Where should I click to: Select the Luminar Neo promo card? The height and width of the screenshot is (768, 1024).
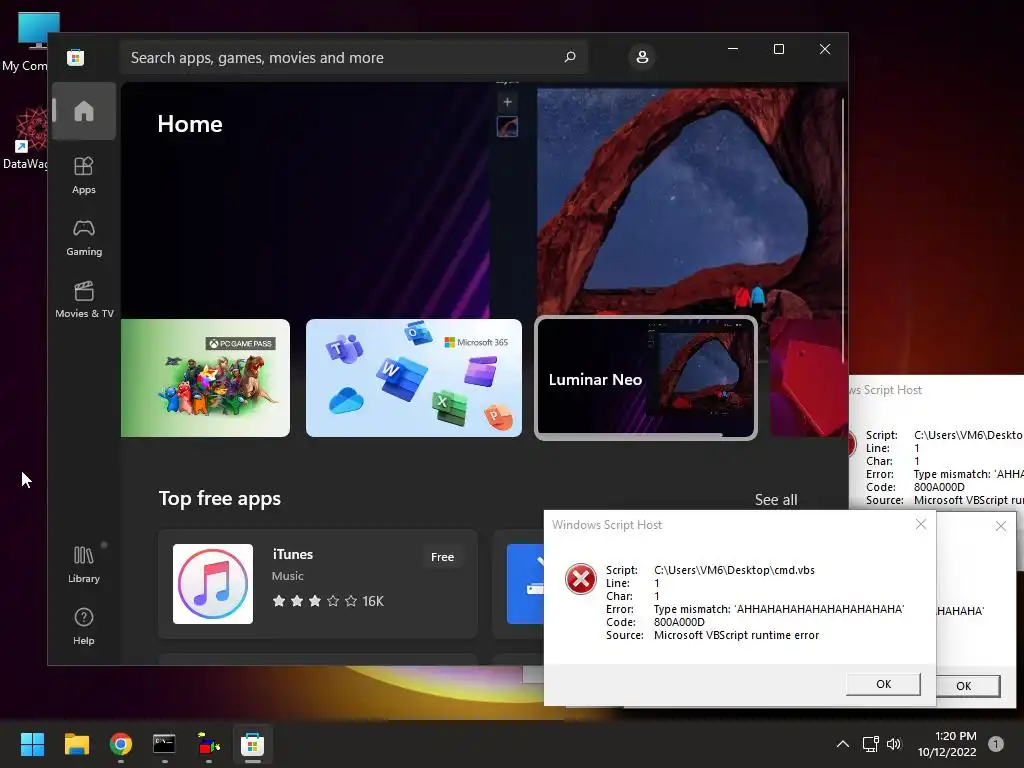tap(646, 377)
